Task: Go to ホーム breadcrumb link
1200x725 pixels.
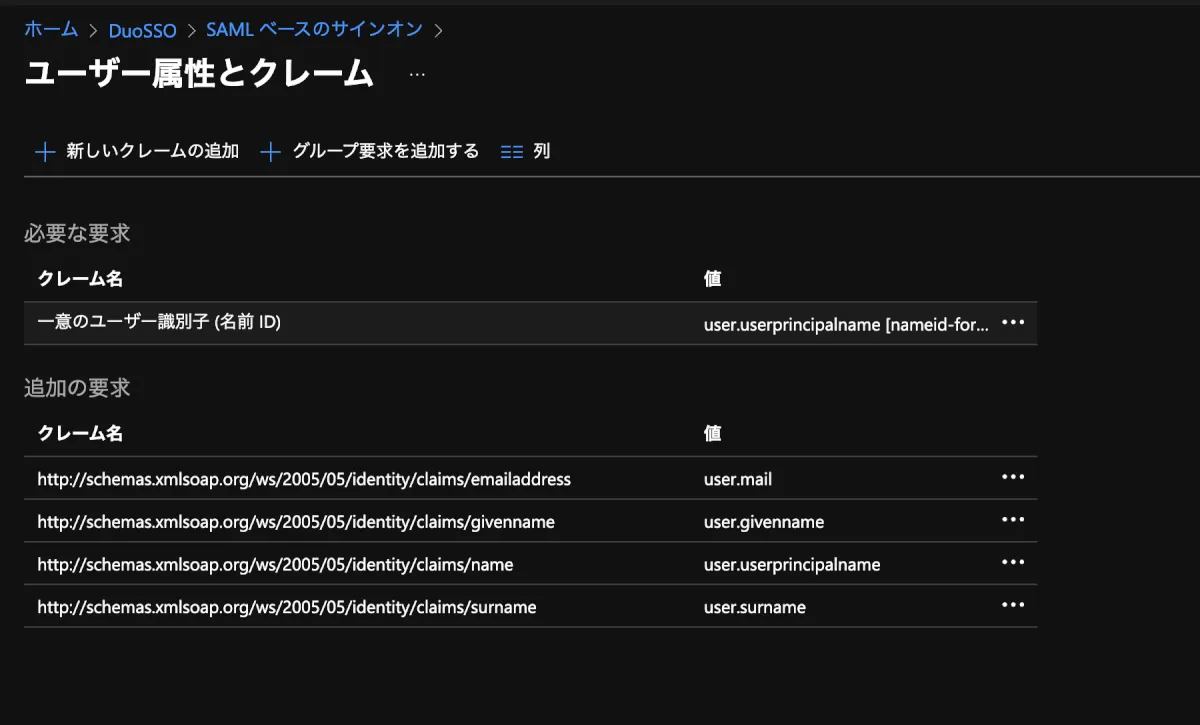Action: (51, 30)
